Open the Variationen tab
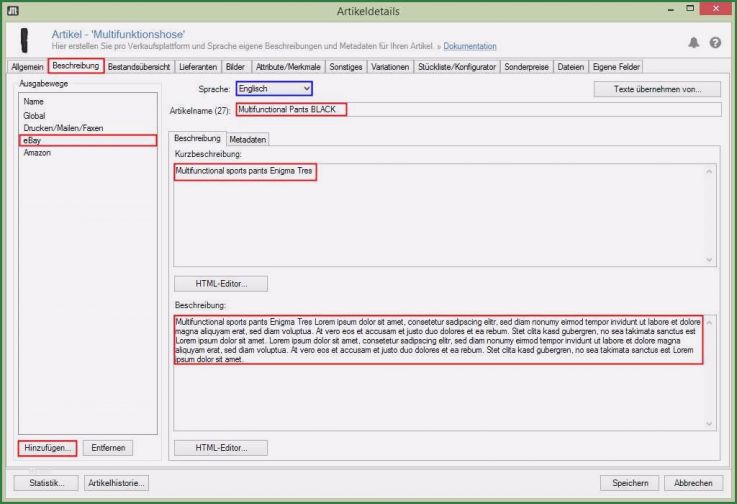 (x=389, y=67)
